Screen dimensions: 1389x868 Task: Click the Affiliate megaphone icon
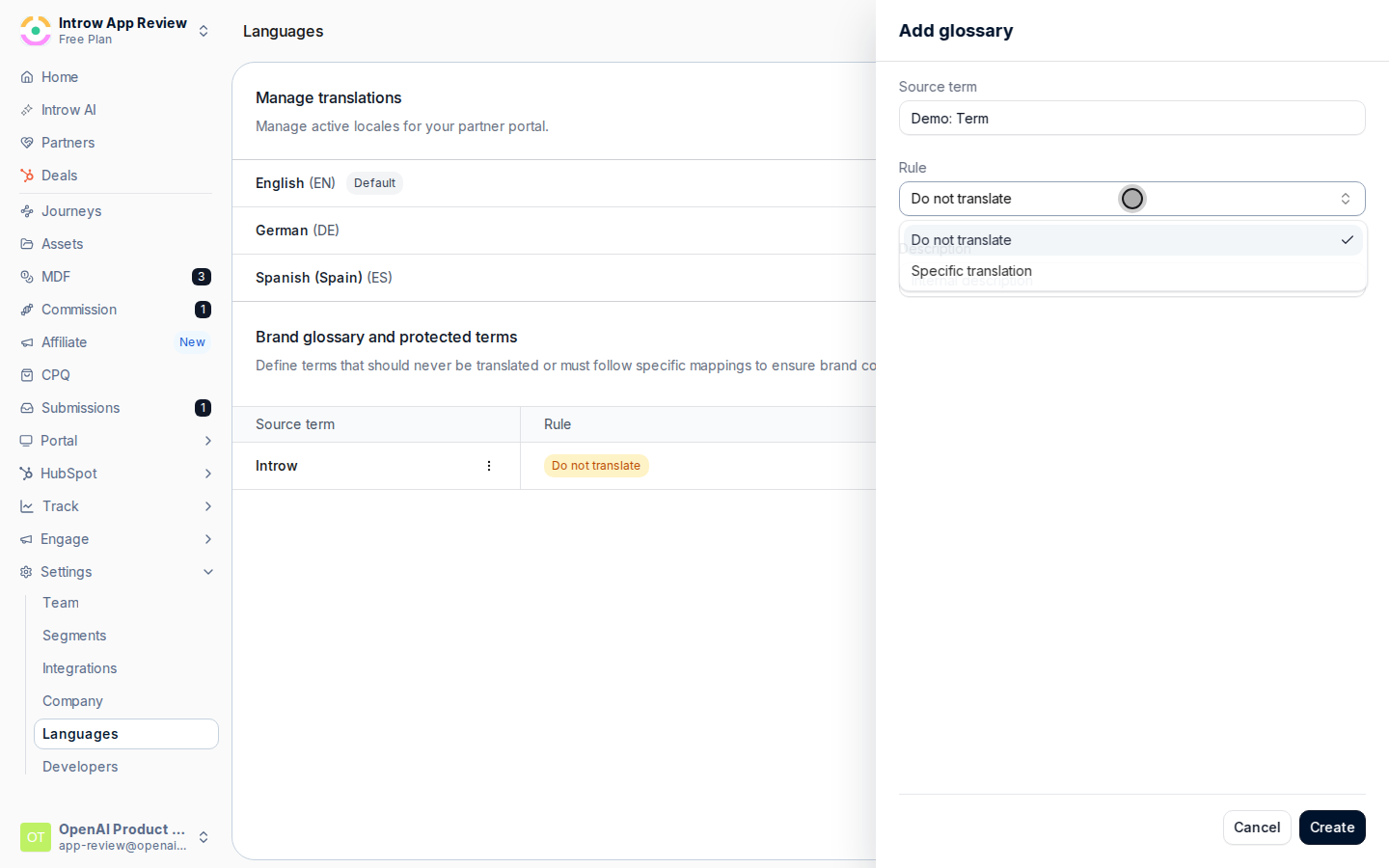27,342
